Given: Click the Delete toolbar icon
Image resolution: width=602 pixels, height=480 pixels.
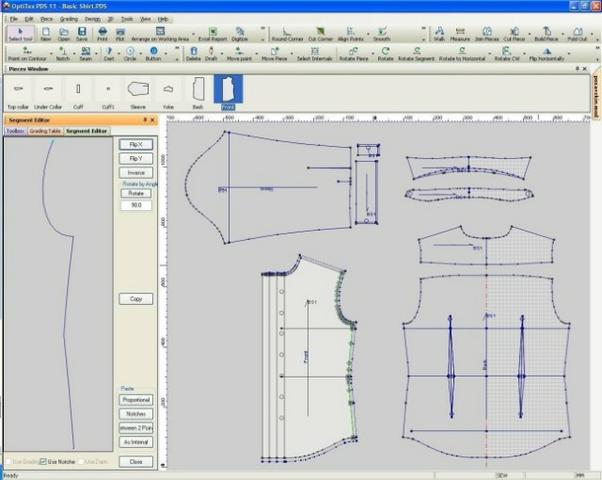Looking at the screenshot, I should 194,54.
